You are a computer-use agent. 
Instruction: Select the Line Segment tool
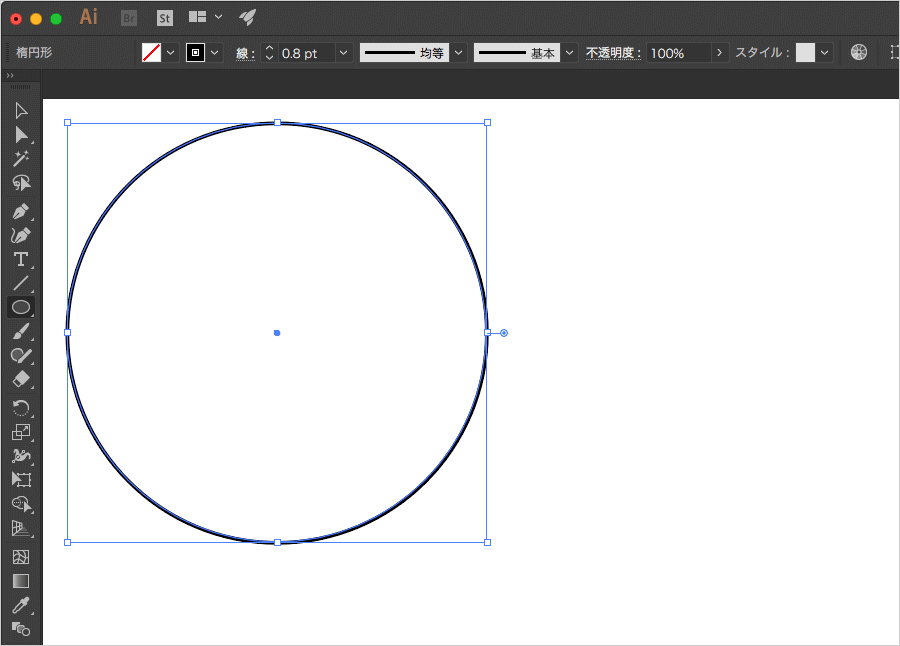(x=21, y=283)
